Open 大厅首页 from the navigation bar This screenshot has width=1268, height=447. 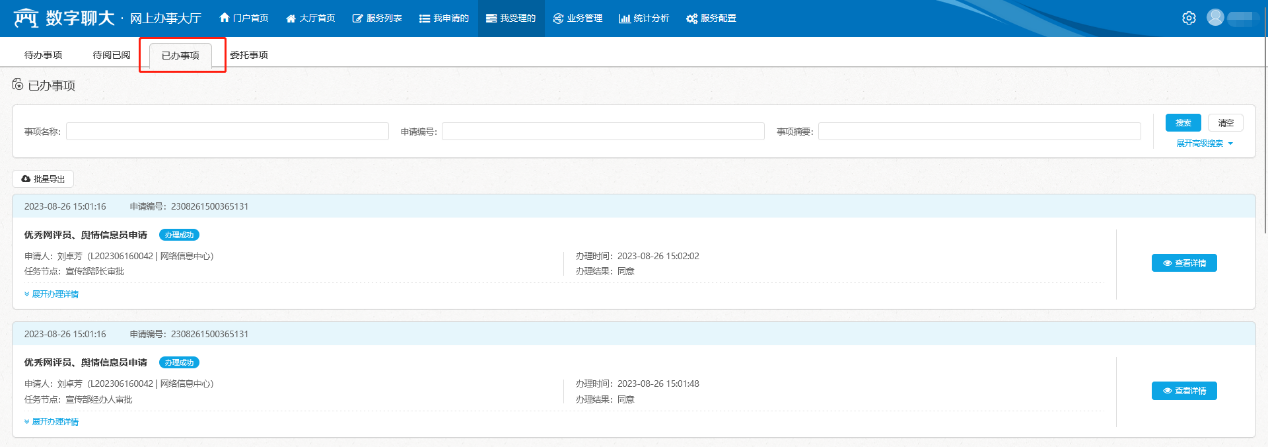tap(310, 18)
